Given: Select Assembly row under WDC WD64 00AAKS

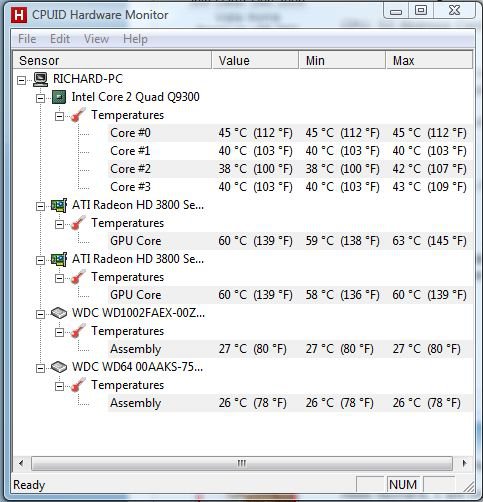Looking at the screenshot, I should [x=290, y=403].
